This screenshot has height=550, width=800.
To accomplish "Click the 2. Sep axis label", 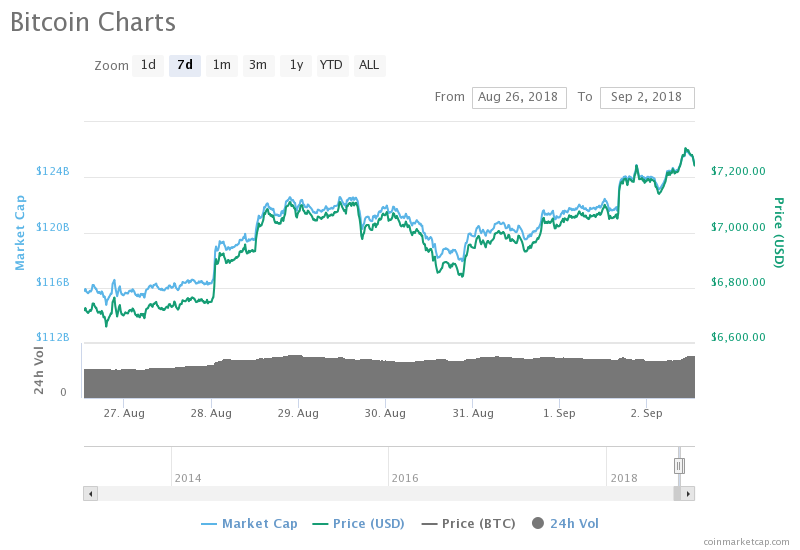I will point(646,413).
